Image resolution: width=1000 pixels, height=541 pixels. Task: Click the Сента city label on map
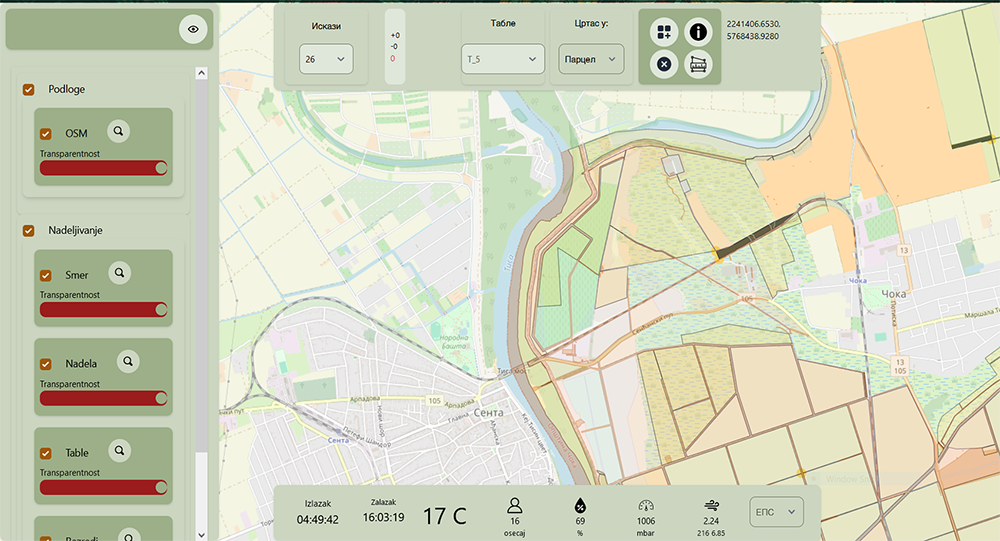(x=488, y=413)
